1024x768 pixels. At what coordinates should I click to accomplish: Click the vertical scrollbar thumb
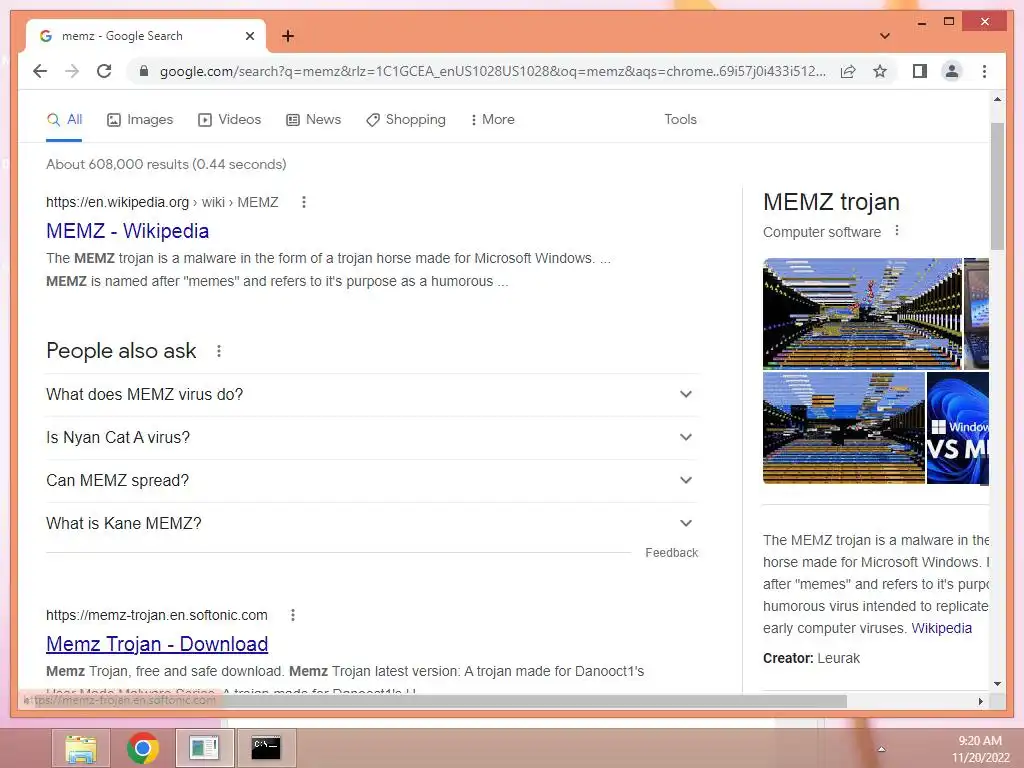point(997,186)
